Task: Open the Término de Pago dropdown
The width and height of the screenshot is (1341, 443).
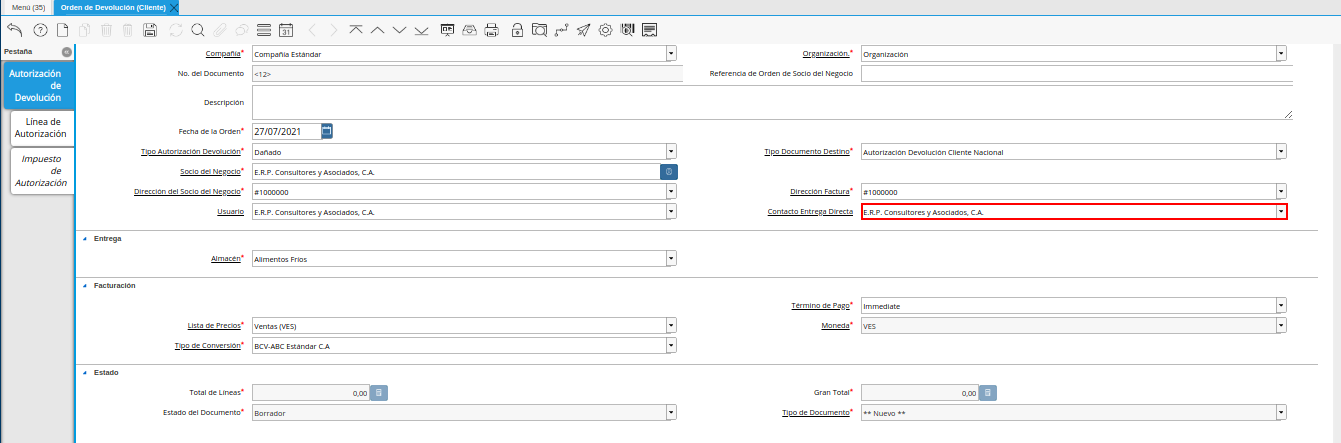Action: (x=1281, y=306)
